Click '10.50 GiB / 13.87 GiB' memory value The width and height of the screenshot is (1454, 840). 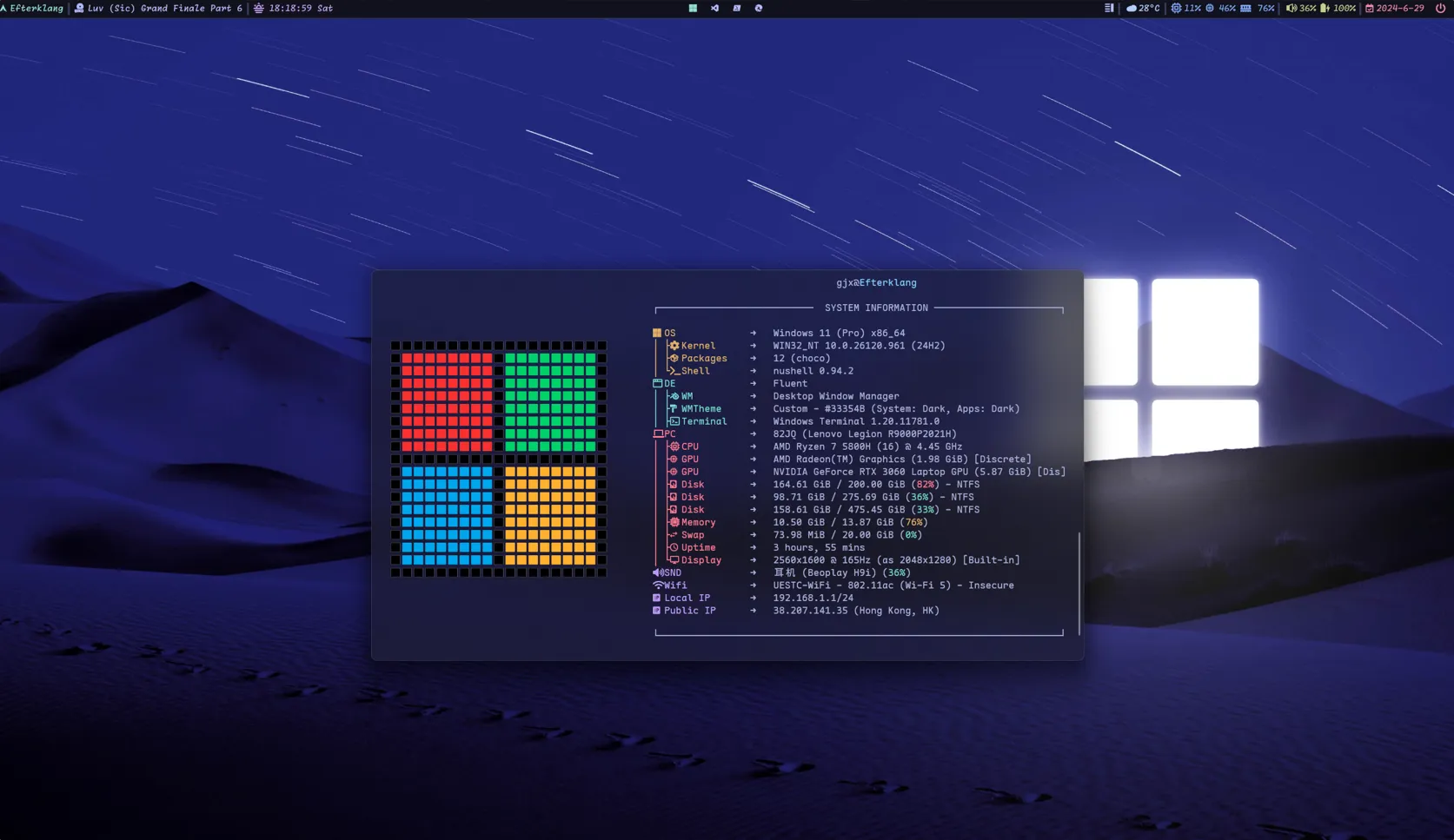833,522
